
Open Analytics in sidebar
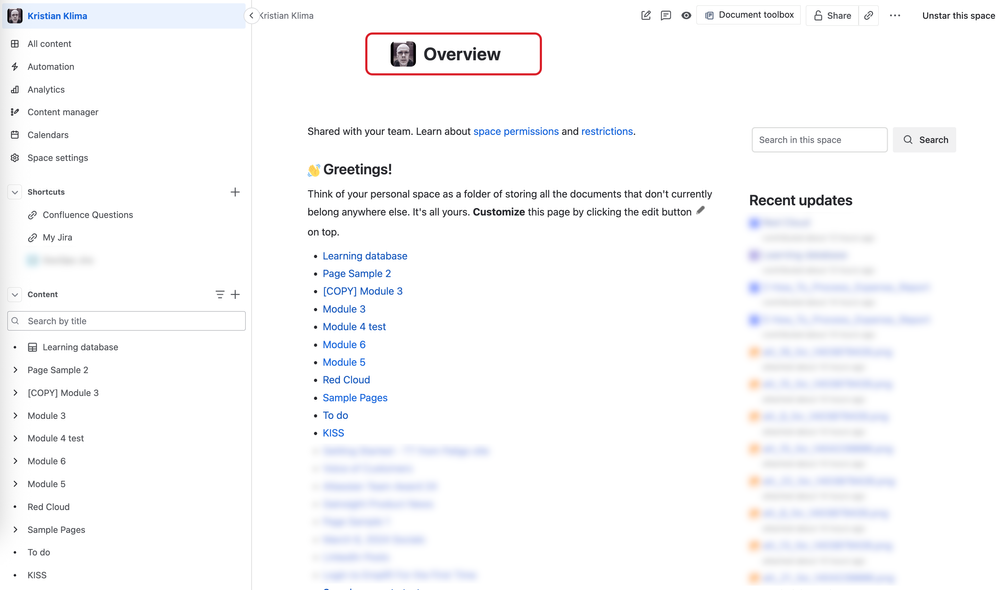click(x=46, y=90)
